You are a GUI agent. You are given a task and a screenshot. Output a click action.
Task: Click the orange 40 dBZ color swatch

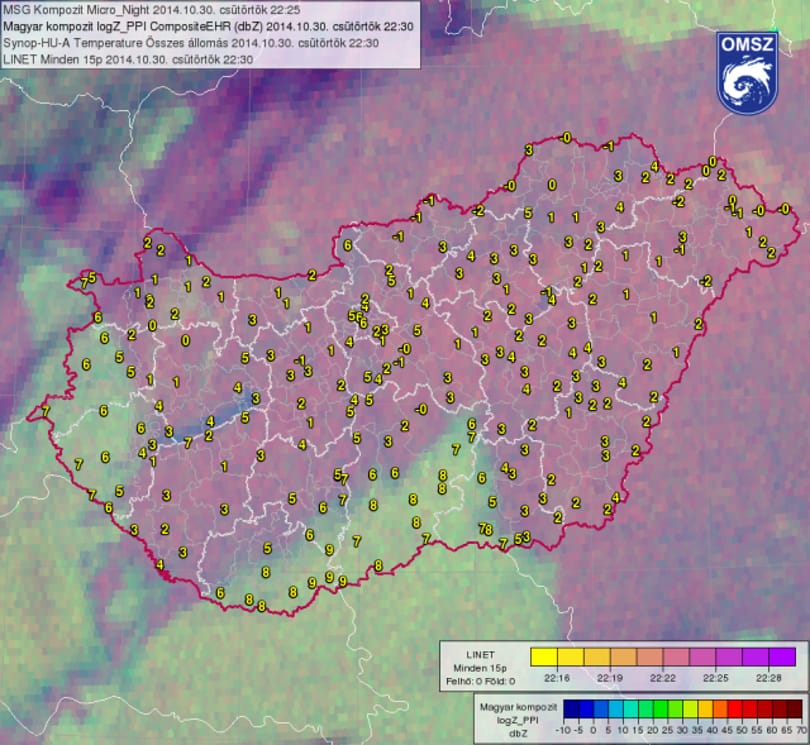[x=720, y=709]
